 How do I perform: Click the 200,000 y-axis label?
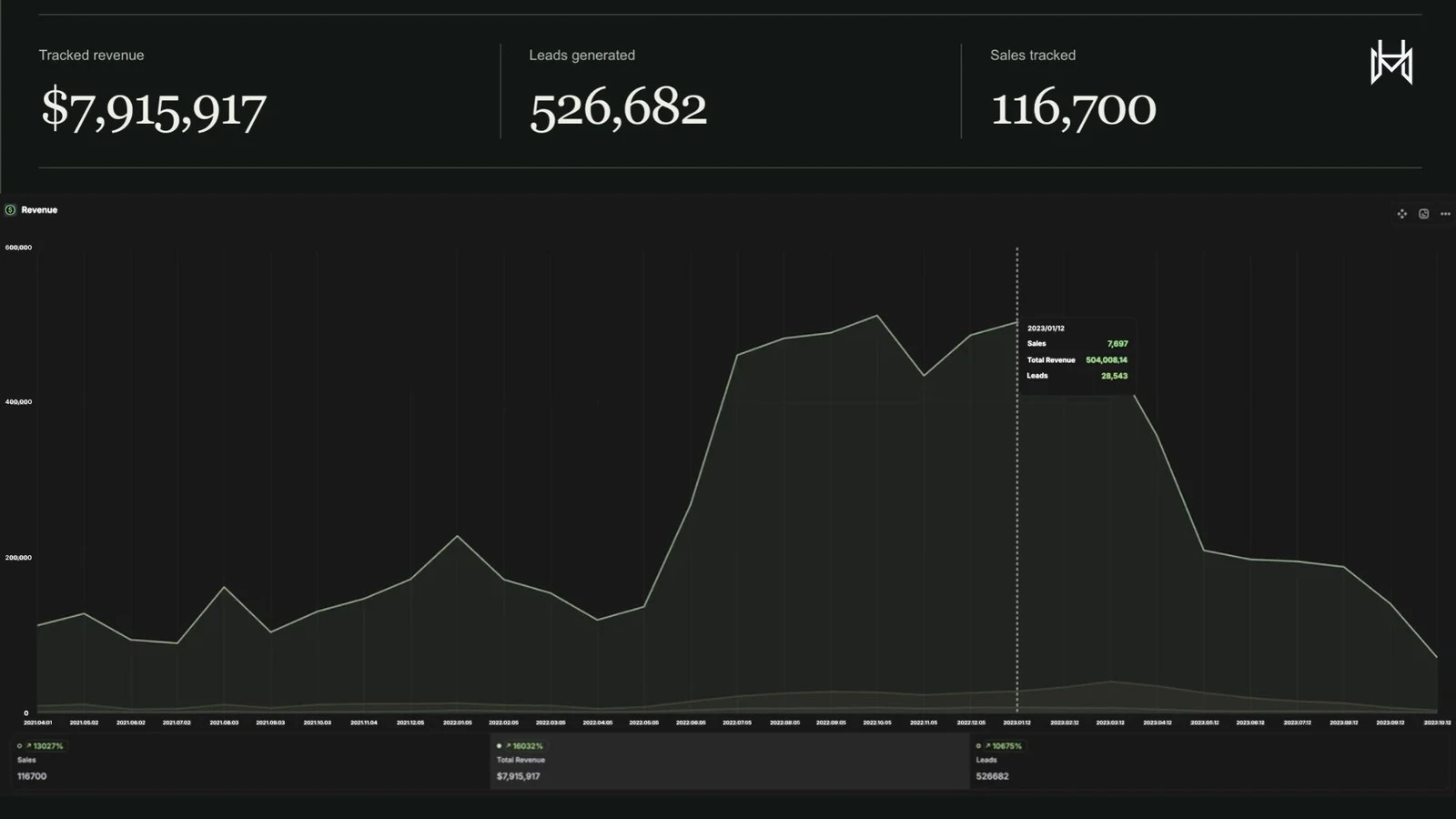18,558
